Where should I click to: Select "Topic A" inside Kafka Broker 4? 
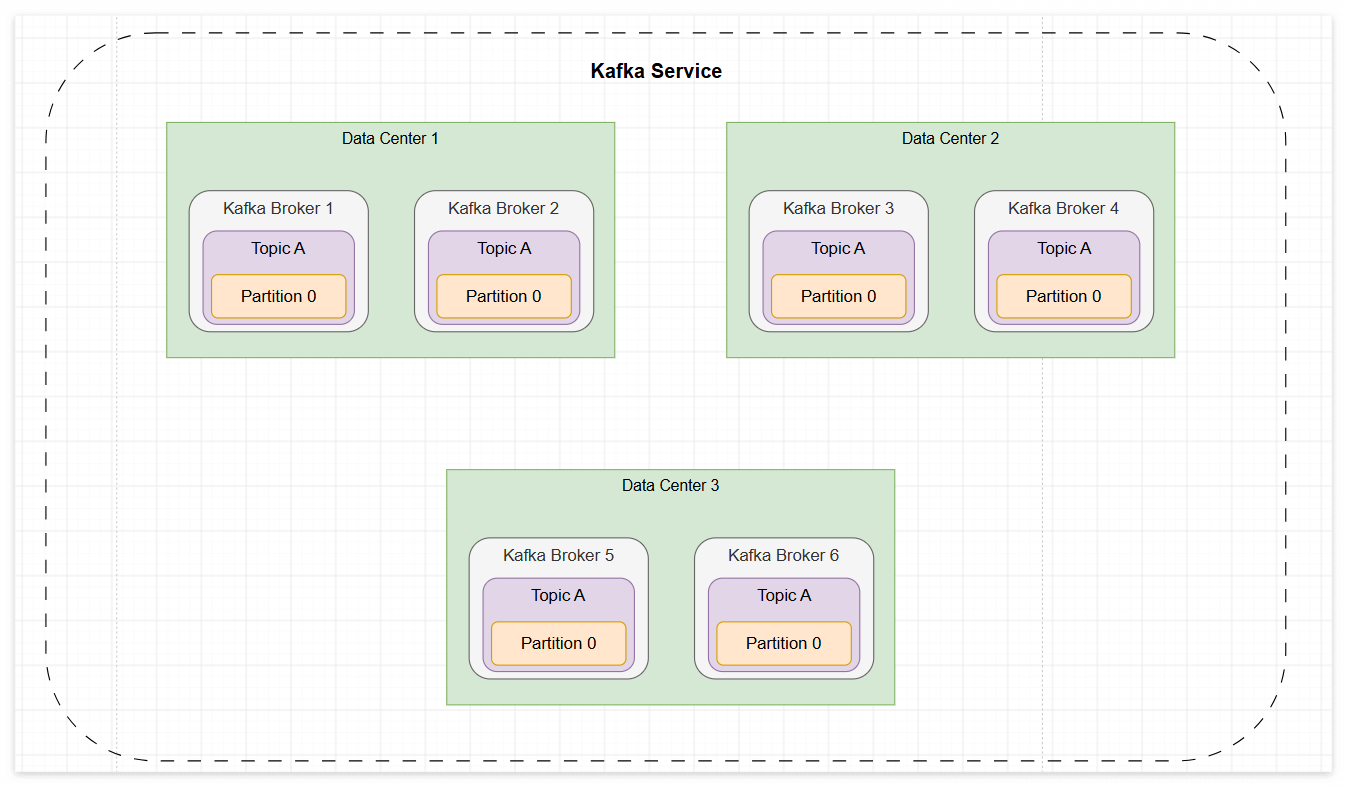1064,248
